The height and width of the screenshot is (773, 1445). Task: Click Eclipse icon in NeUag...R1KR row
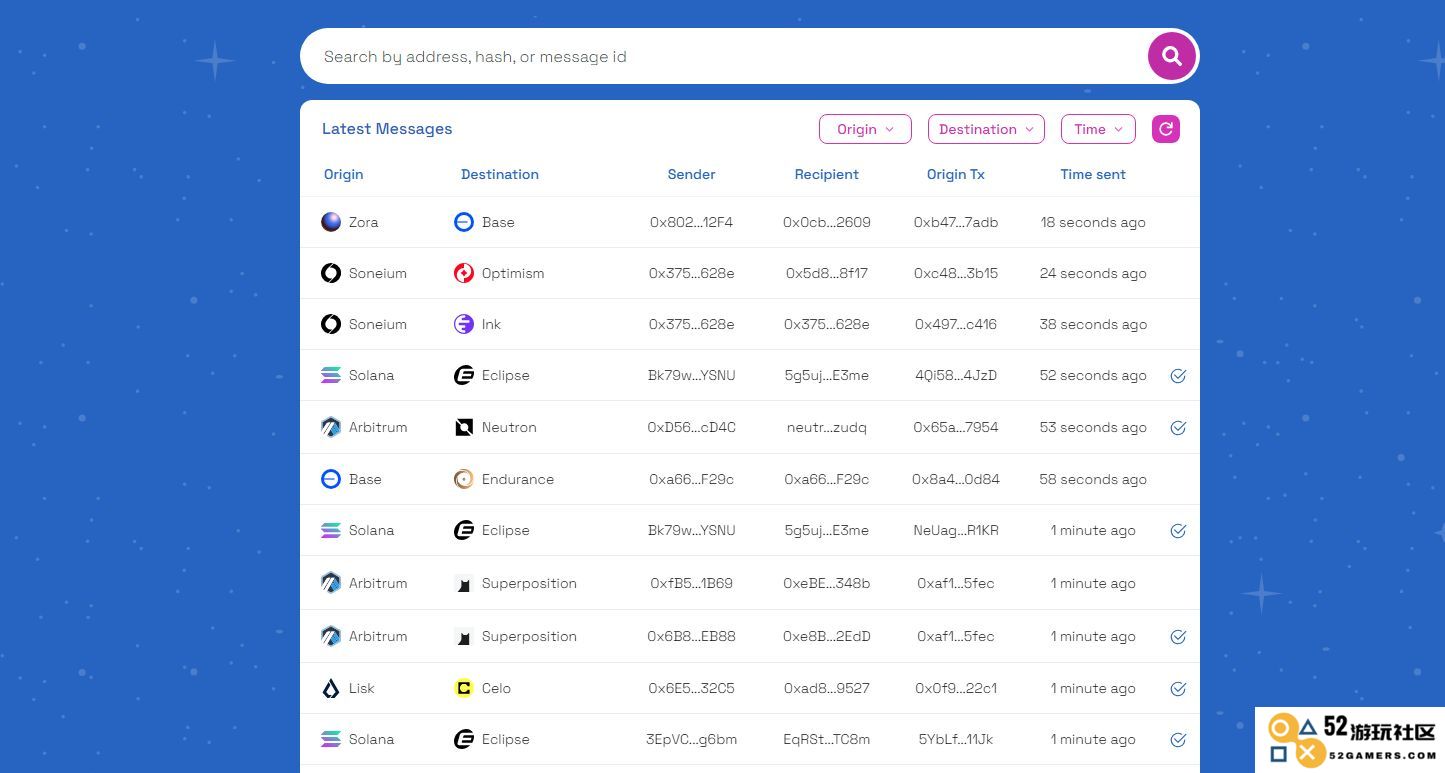[x=464, y=530]
